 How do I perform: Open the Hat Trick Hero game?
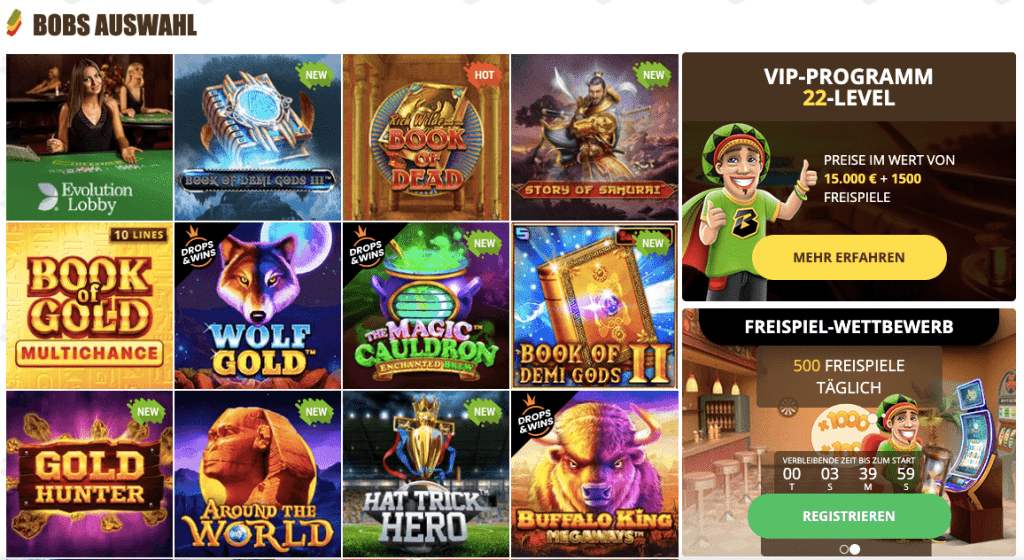click(x=426, y=474)
